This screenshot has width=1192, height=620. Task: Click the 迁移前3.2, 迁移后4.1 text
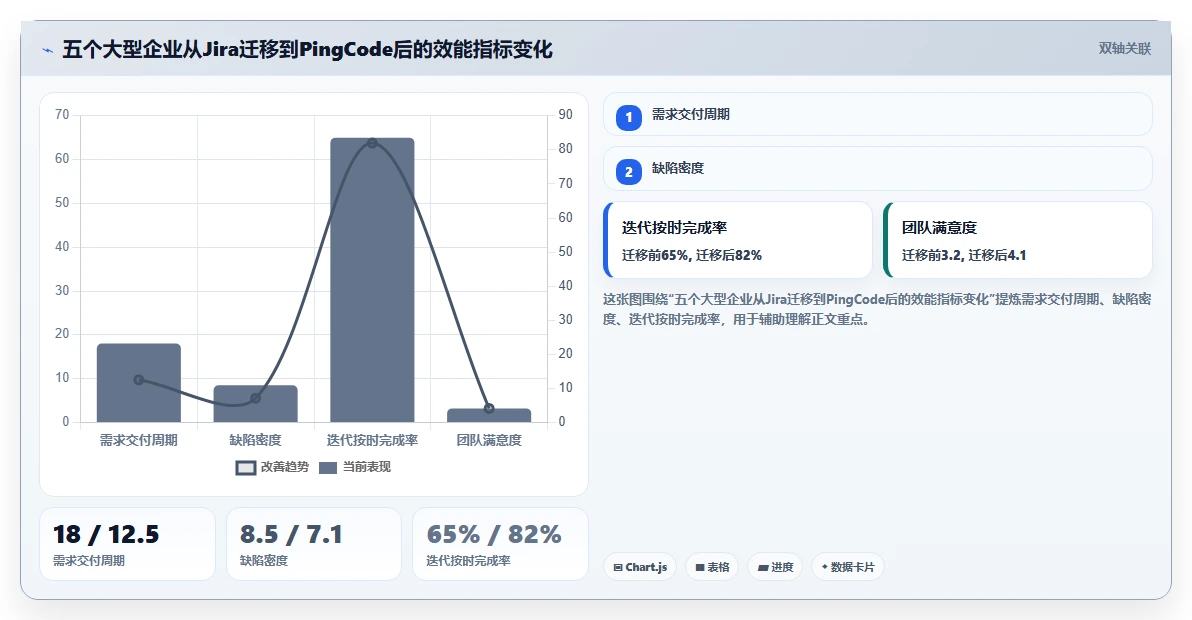point(964,255)
